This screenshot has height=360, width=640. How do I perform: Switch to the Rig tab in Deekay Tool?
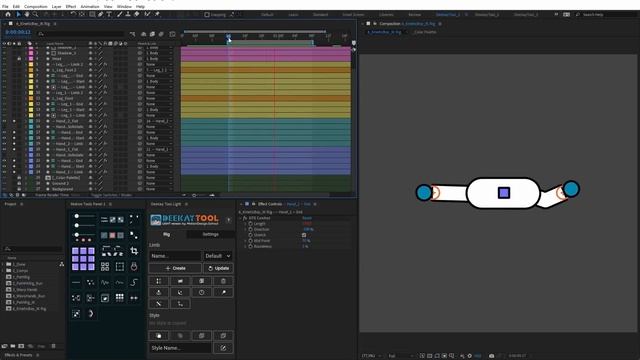pyautogui.click(x=167, y=234)
